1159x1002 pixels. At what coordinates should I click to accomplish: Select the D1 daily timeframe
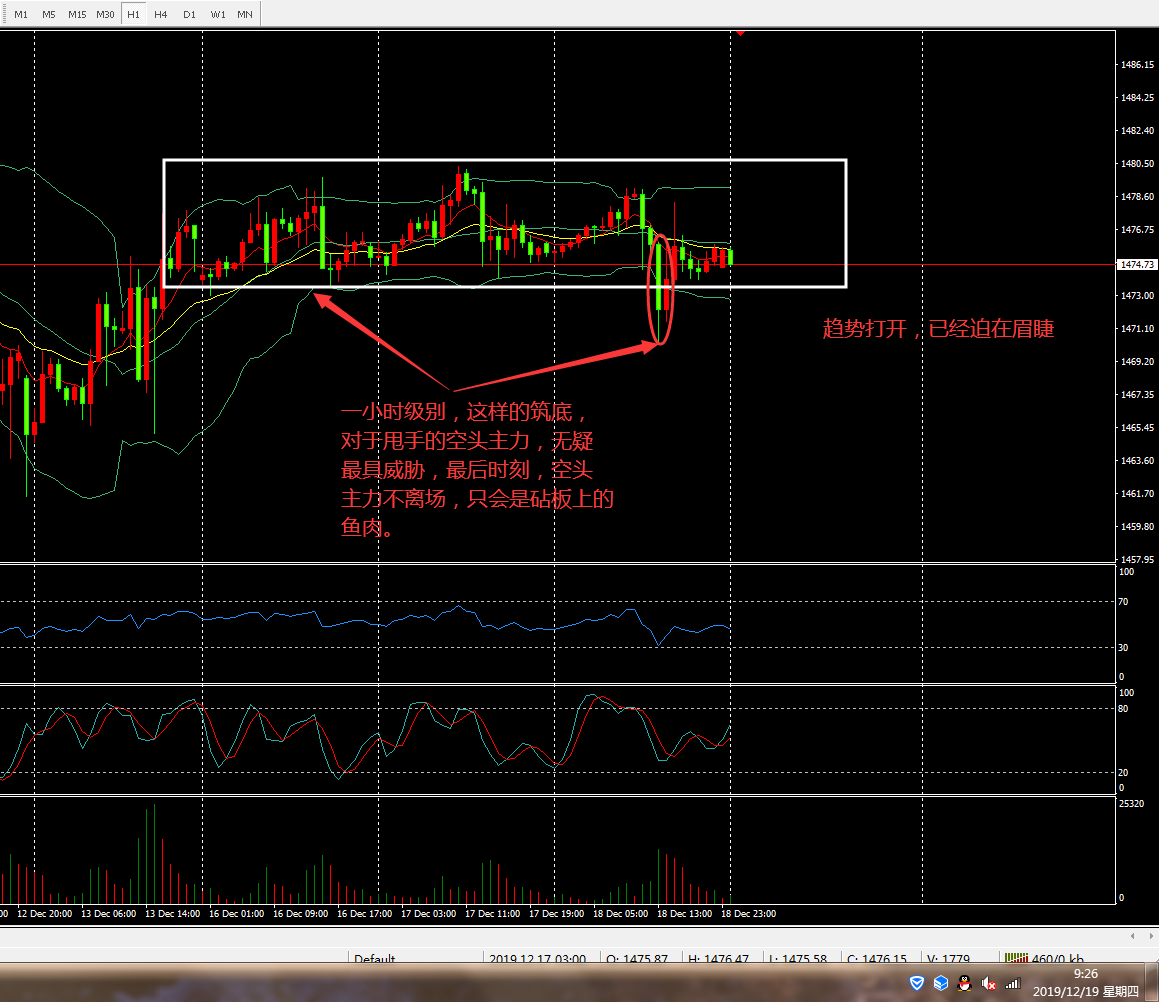[189, 15]
